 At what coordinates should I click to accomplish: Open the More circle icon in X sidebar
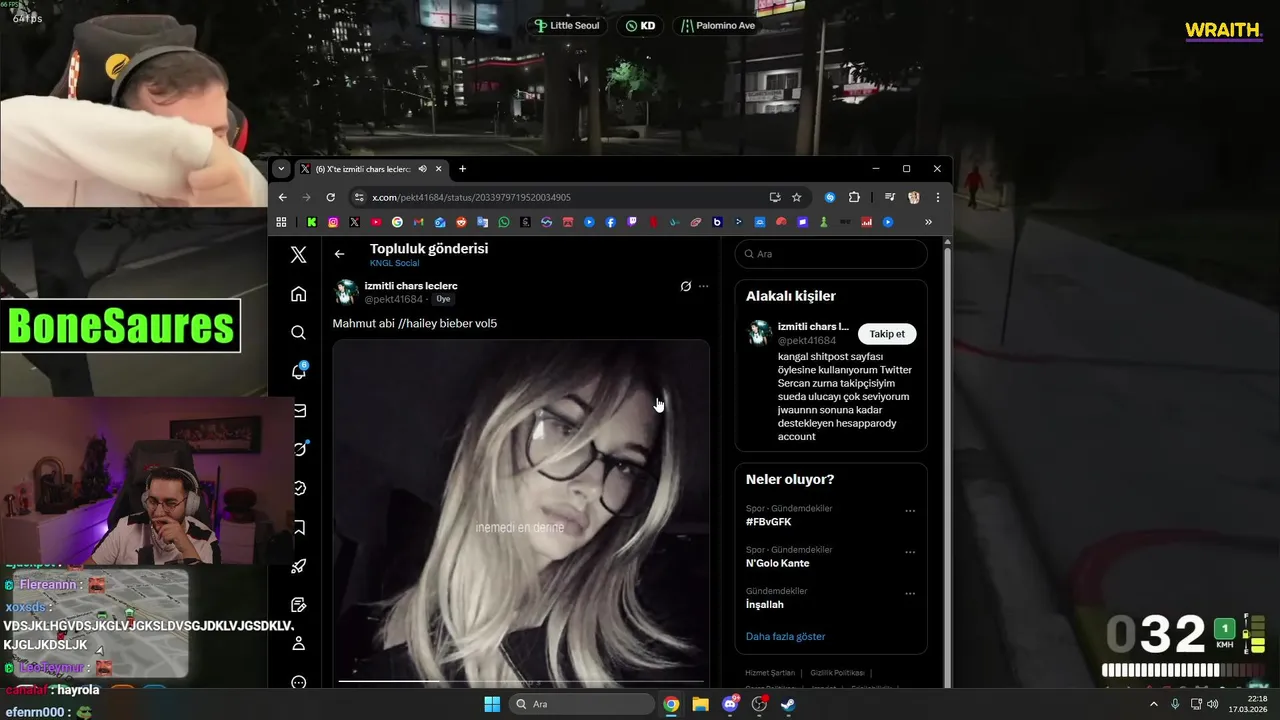(298, 682)
